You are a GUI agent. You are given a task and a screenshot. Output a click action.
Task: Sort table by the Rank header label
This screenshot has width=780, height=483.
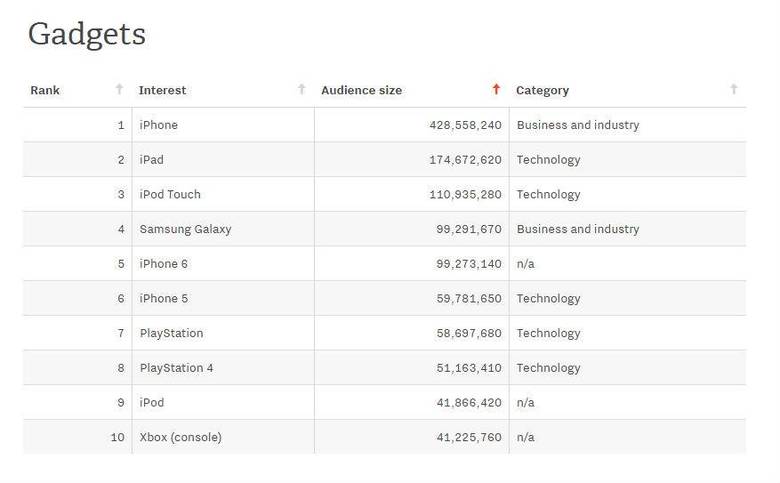click(45, 90)
